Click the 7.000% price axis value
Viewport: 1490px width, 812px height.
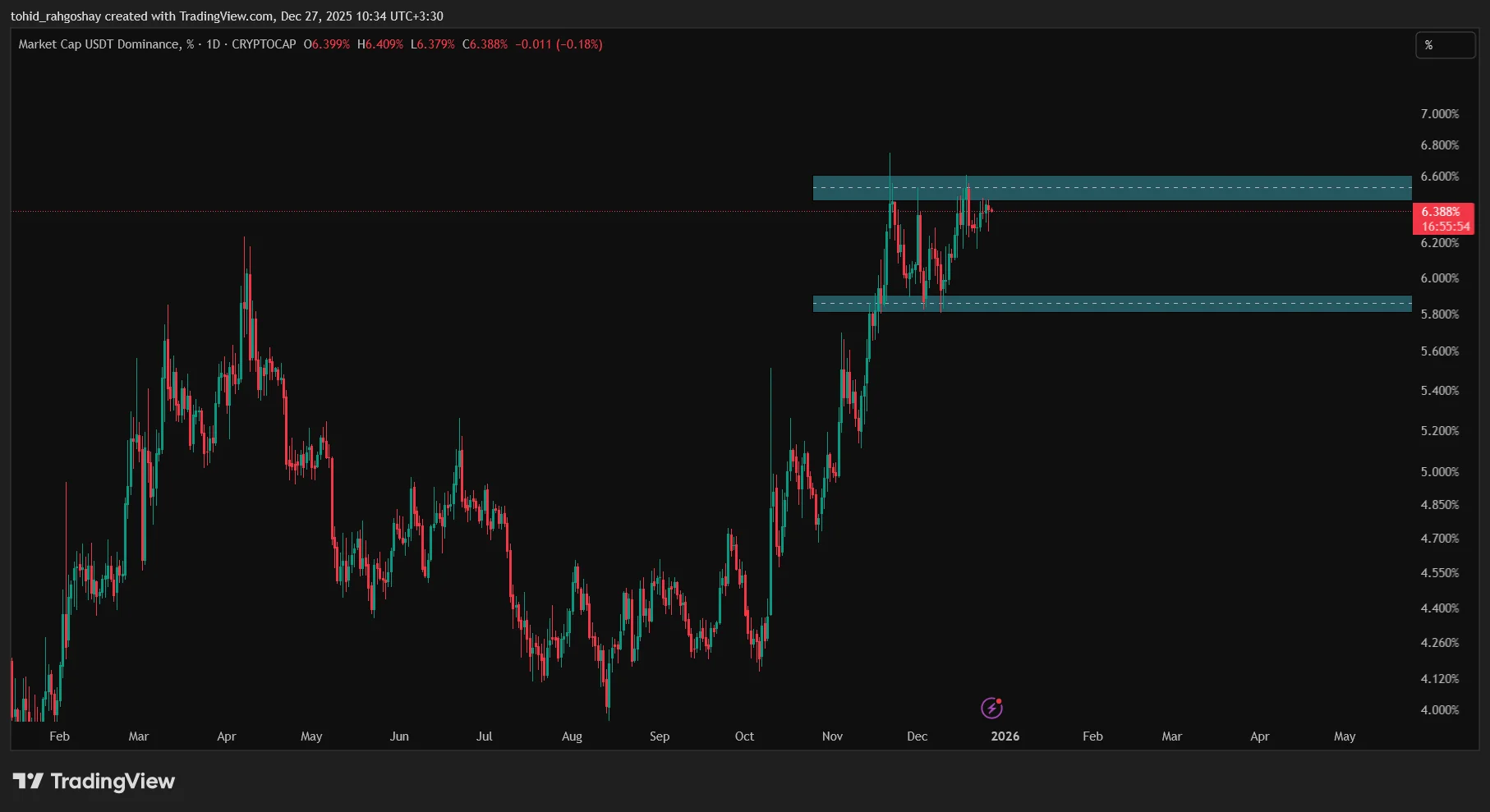click(1440, 114)
